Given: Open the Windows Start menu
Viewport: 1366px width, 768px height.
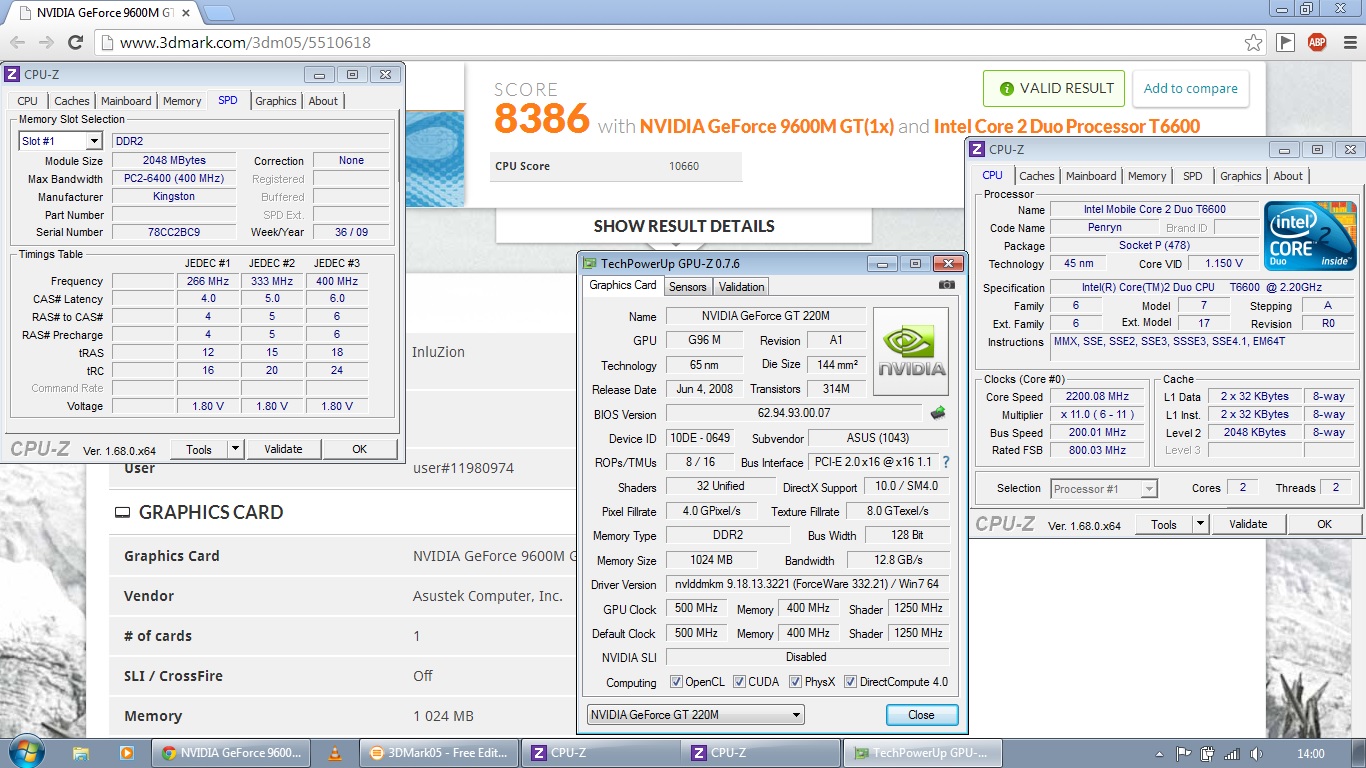Looking at the screenshot, I should tap(25, 753).
